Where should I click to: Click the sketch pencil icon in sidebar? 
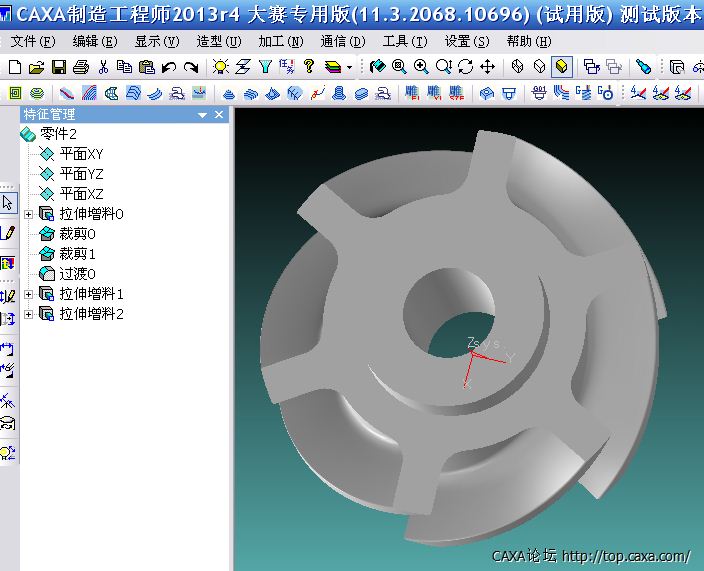(x=8, y=233)
